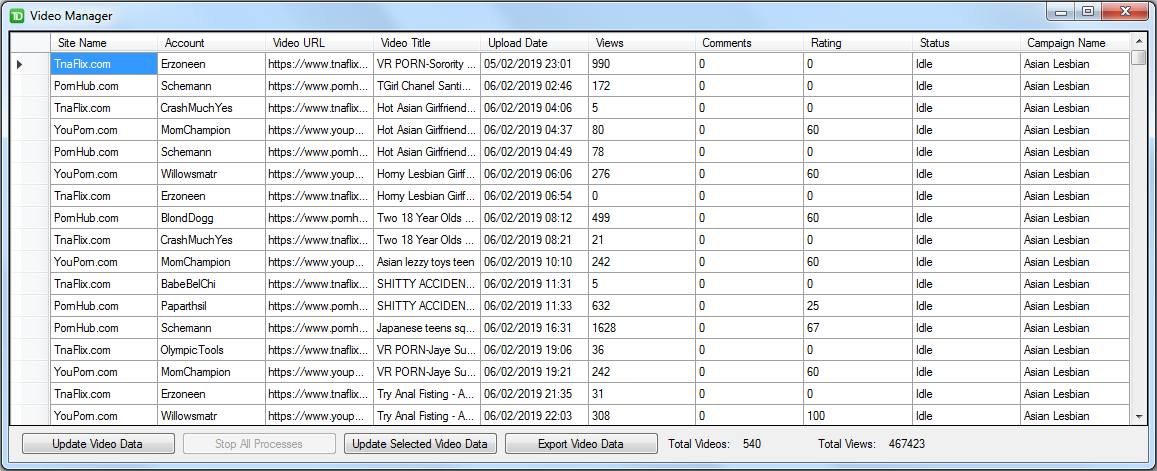Click the rating cell showing 100

tap(856, 416)
